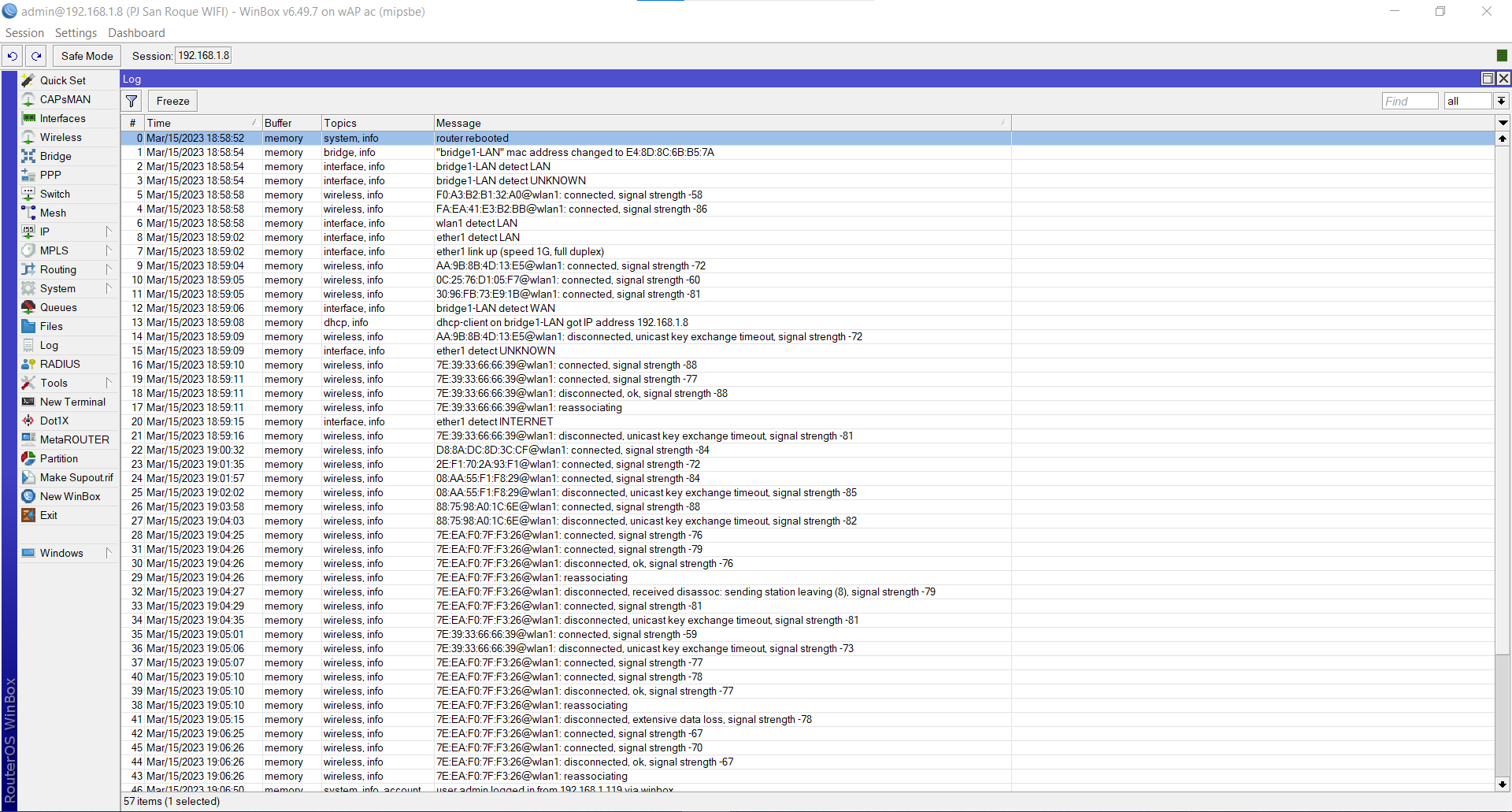Enable Safe Mode

tap(86, 56)
